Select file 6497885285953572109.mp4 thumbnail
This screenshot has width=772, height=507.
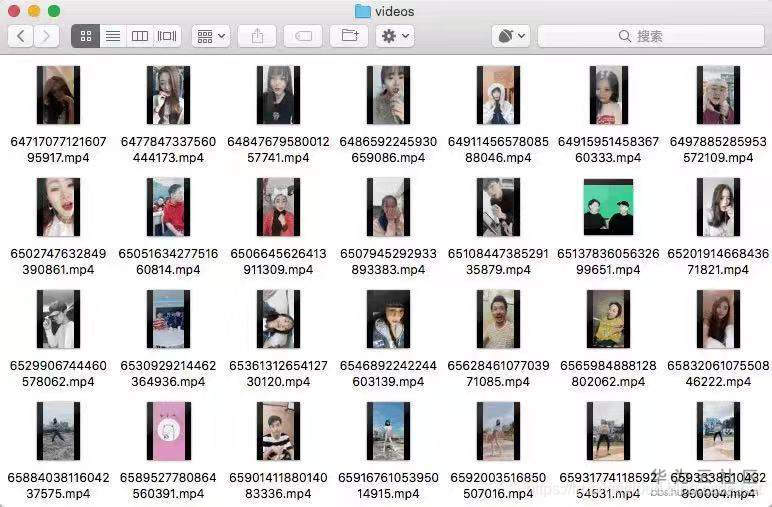pos(718,95)
